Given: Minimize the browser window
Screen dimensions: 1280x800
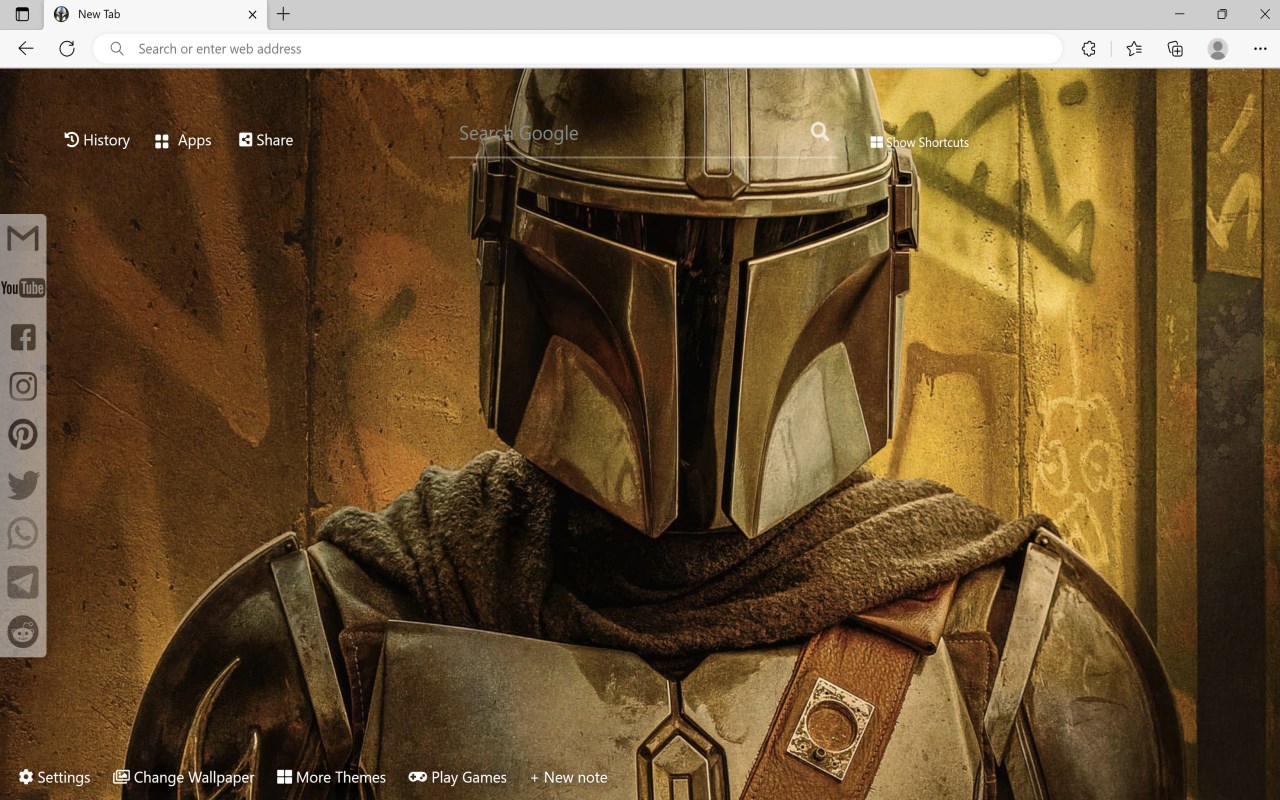Looking at the screenshot, I should 1180,14.
